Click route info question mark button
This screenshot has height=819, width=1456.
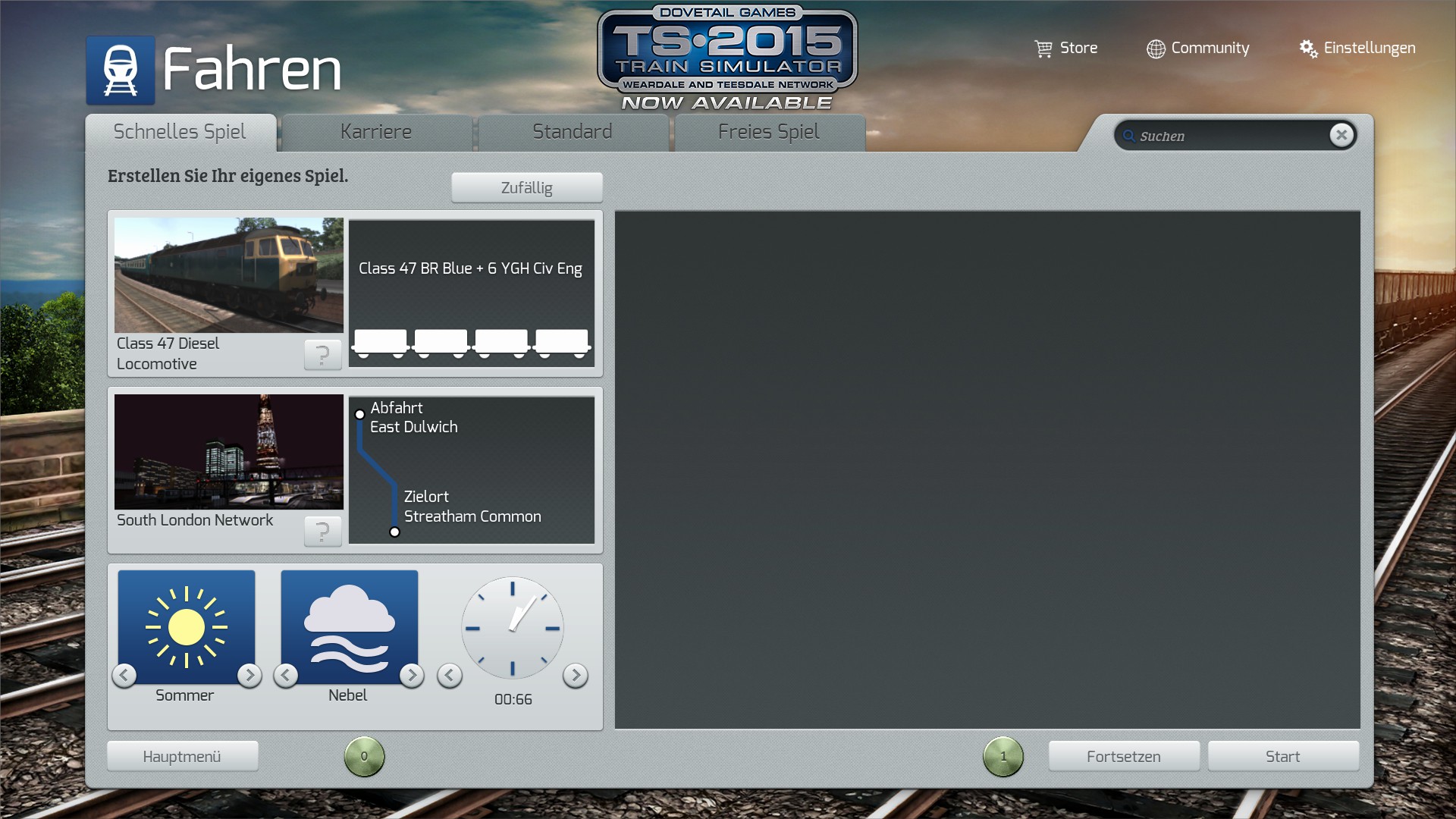tap(322, 531)
